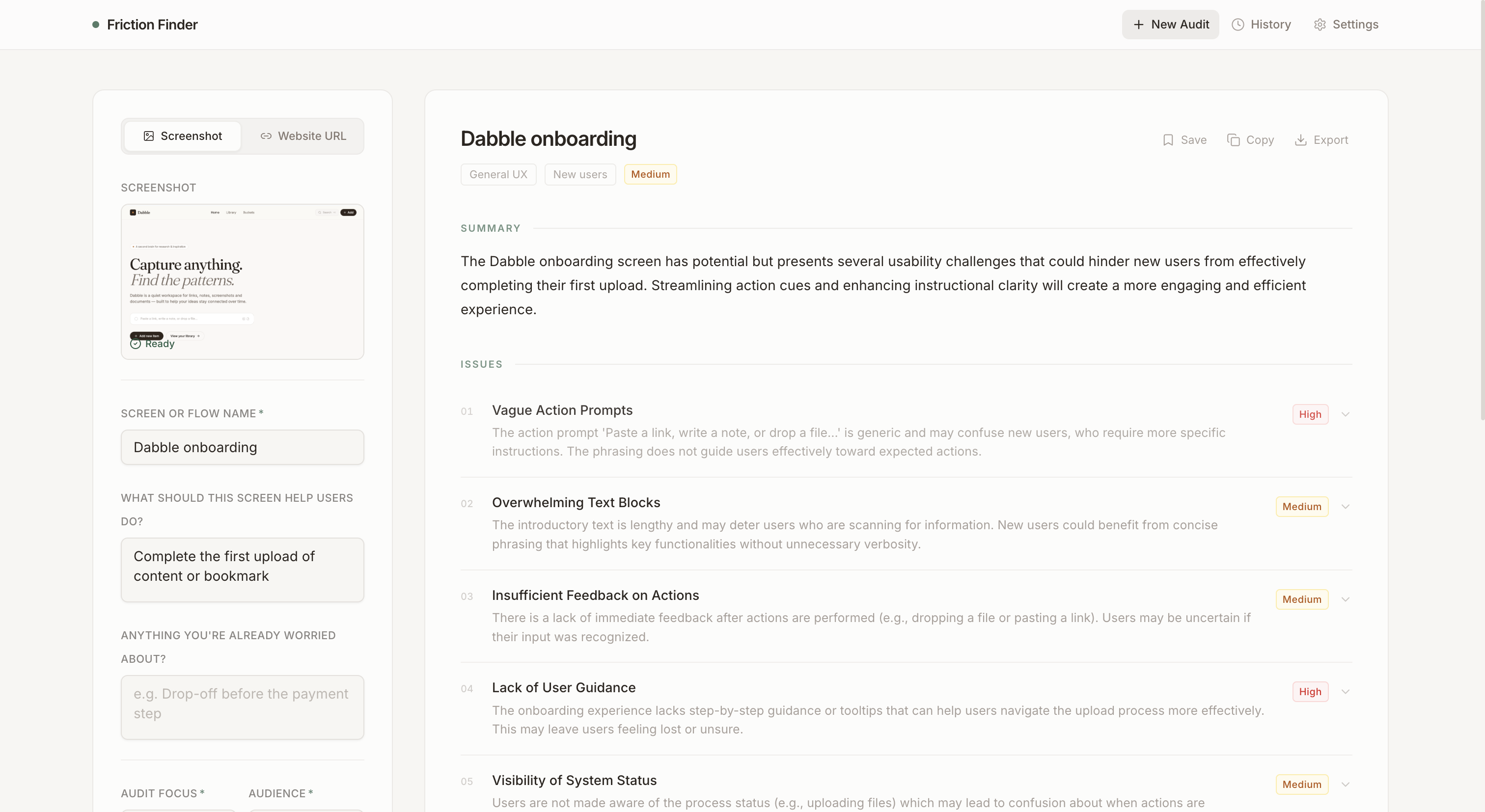This screenshot has height=812, width=1485.
Task: Click the Settings gear icon
Action: (1320, 24)
